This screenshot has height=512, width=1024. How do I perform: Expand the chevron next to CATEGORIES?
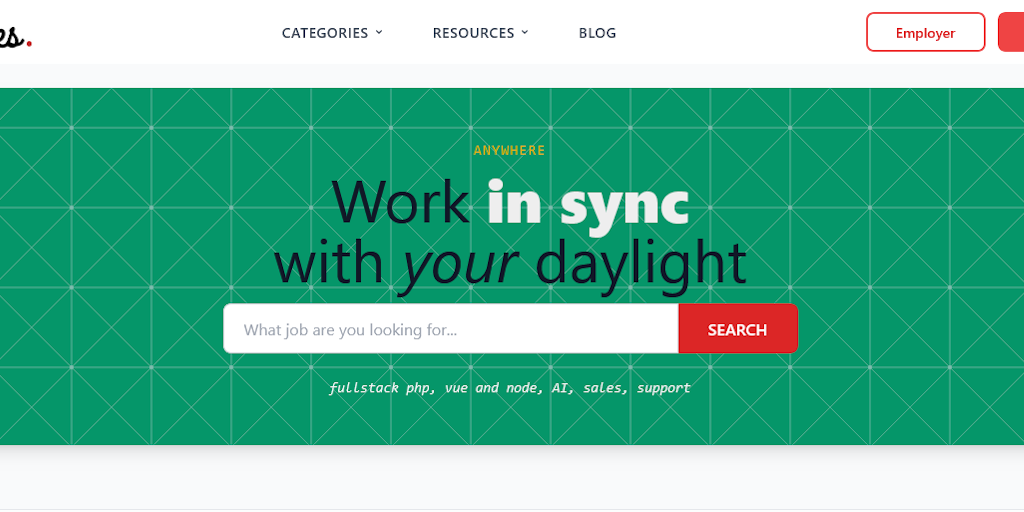[379, 32]
